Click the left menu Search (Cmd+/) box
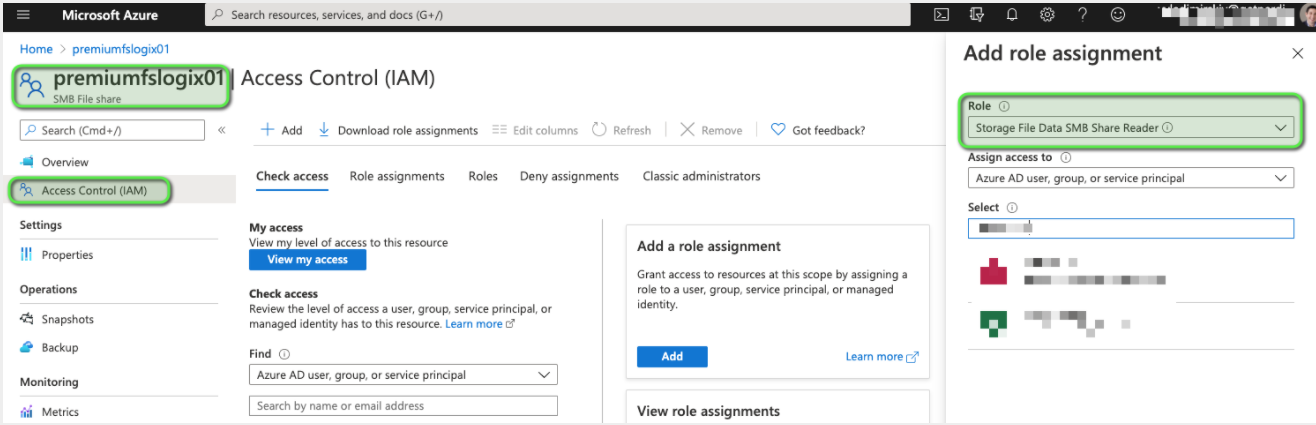 112,130
